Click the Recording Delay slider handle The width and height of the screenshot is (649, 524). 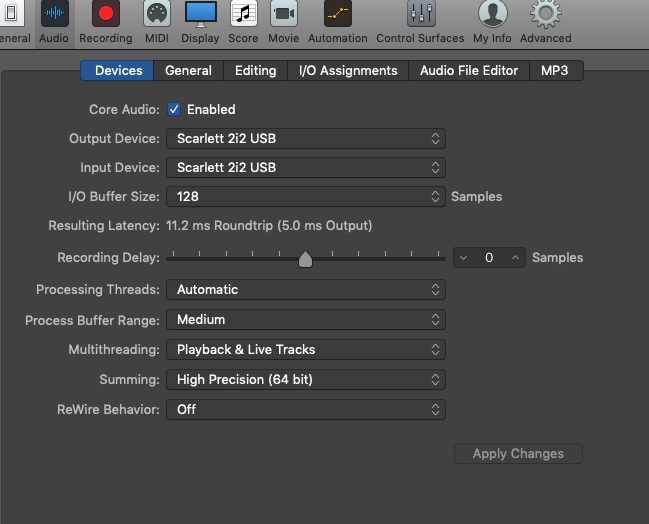[x=305, y=259]
